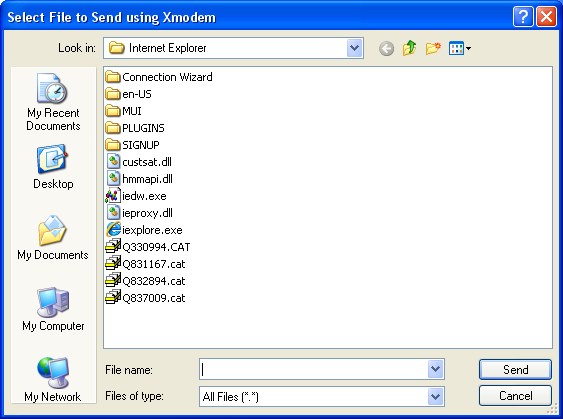The width and height of the screenshot is (563, 419).
Task: Select the folder name SIGNUP
Action: (x=141, y=145)
